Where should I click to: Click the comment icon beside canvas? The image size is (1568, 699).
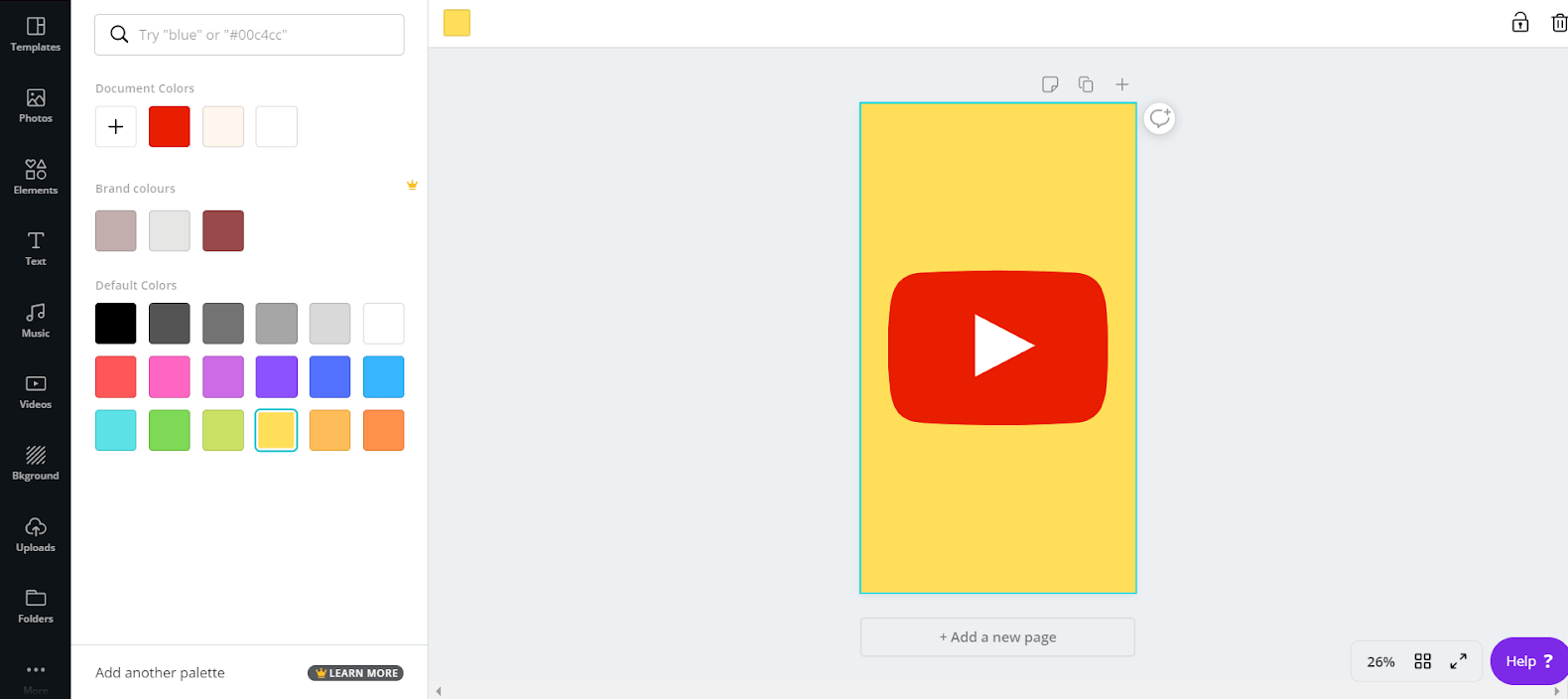coord(1159,119)
